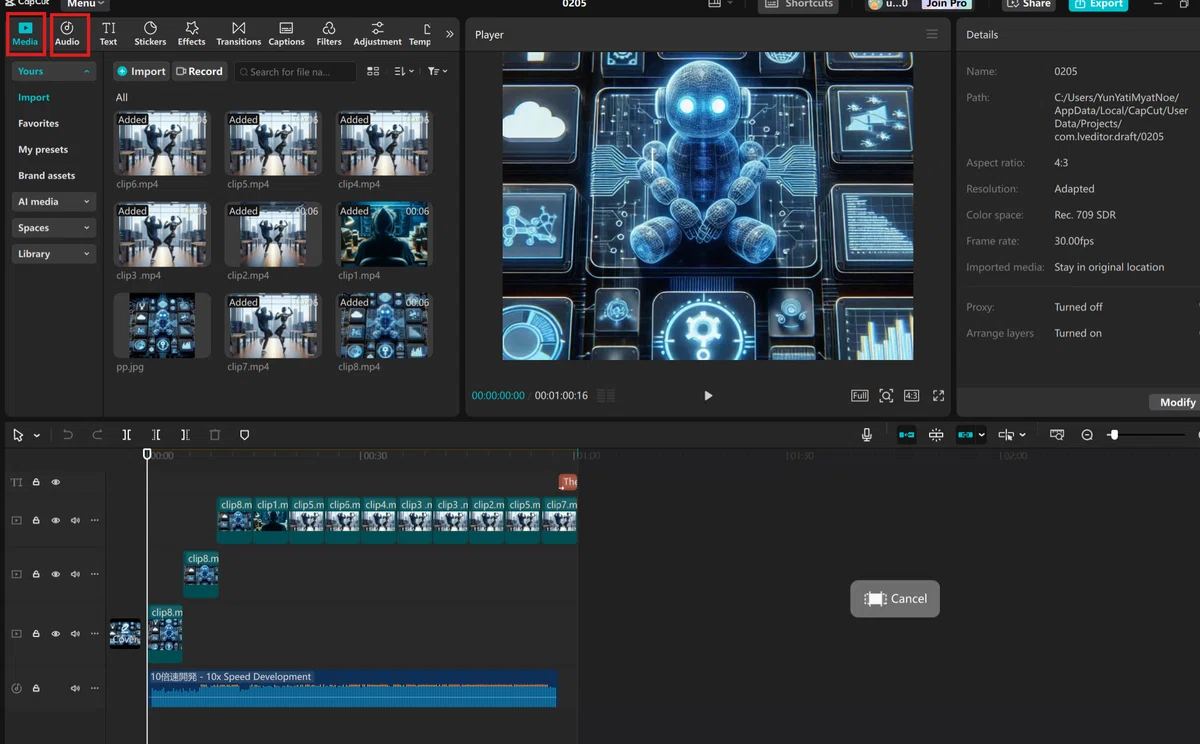Open the Shortcuts panel

(x=798, y=4)
